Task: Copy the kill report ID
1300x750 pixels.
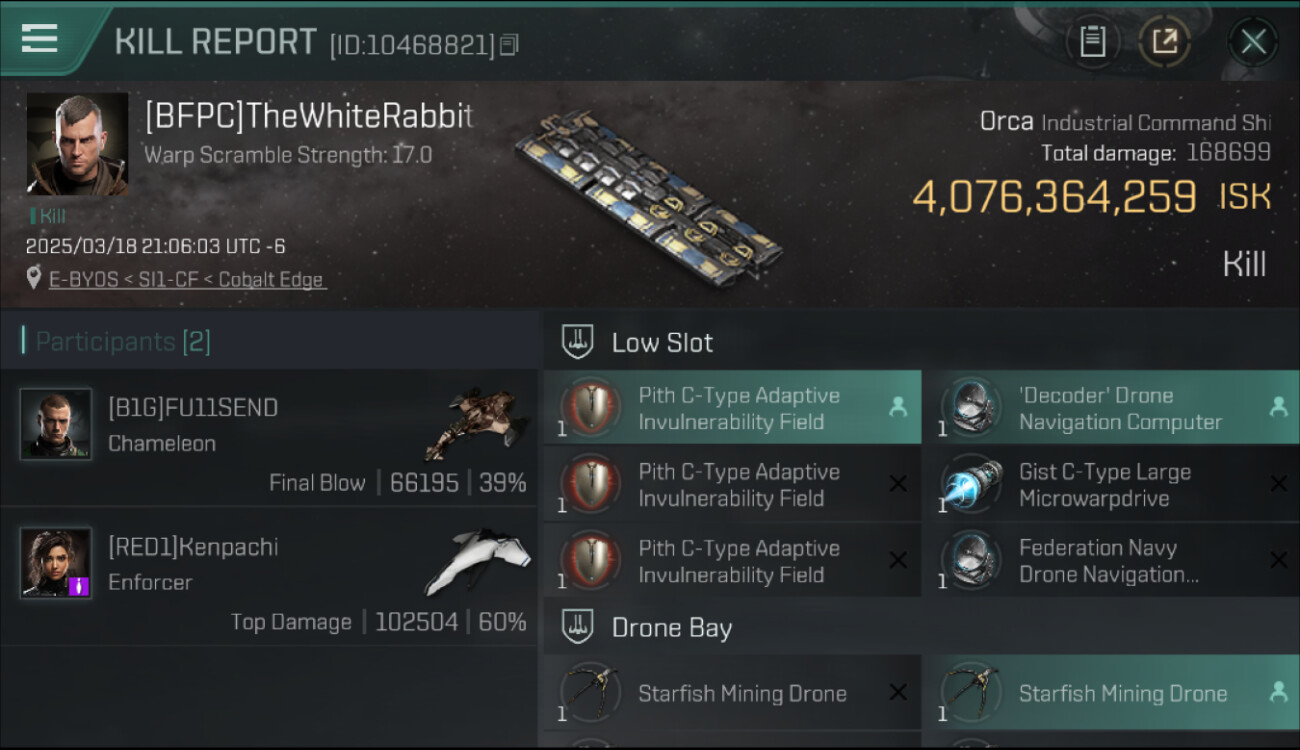Action: point(509,44)
